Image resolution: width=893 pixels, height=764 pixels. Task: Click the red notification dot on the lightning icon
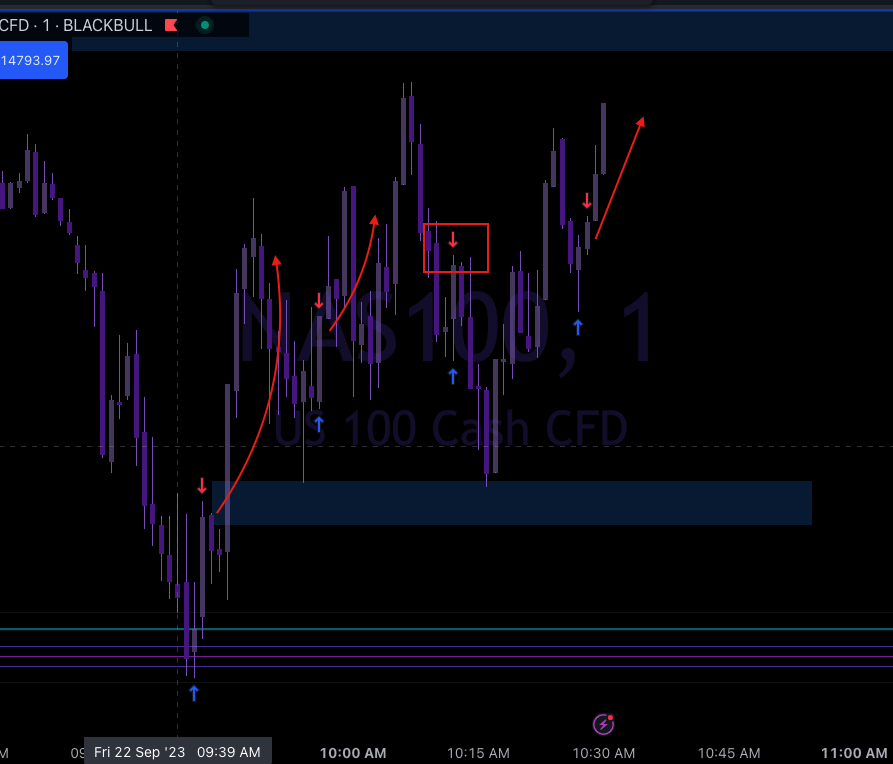click(609, 717)
